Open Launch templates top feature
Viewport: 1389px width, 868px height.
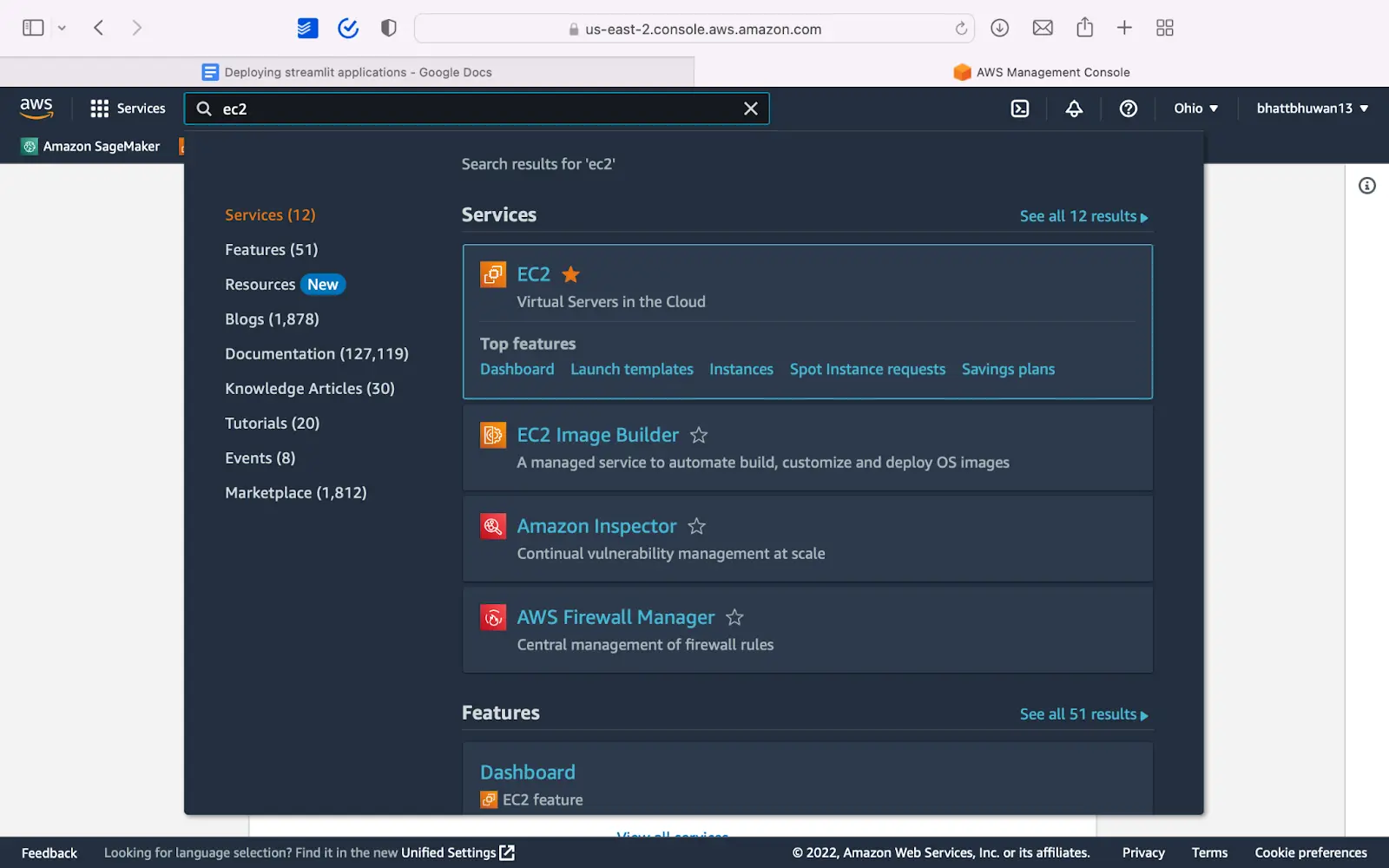[x=632, y=369]
